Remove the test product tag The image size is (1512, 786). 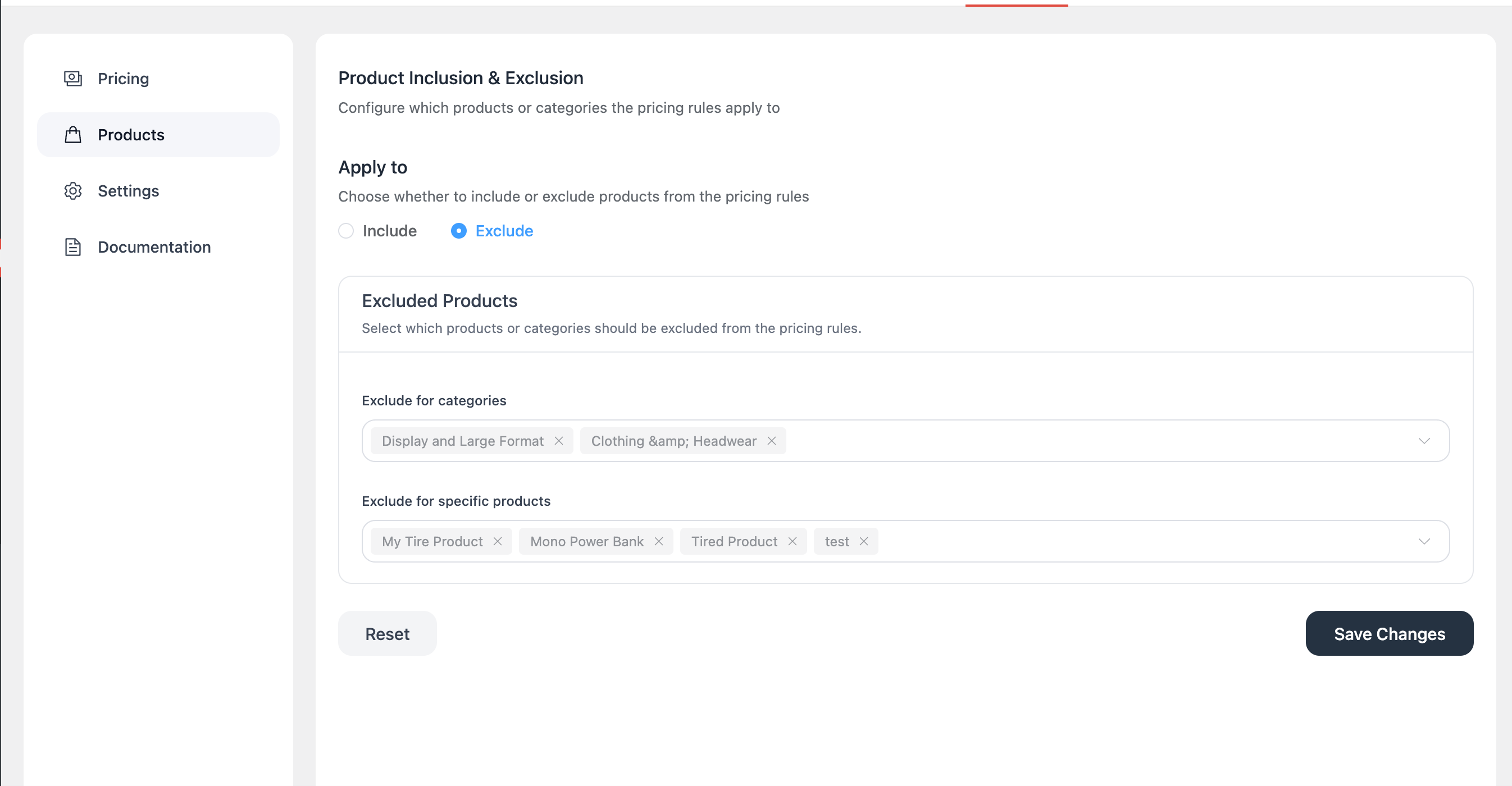(863, 541)
